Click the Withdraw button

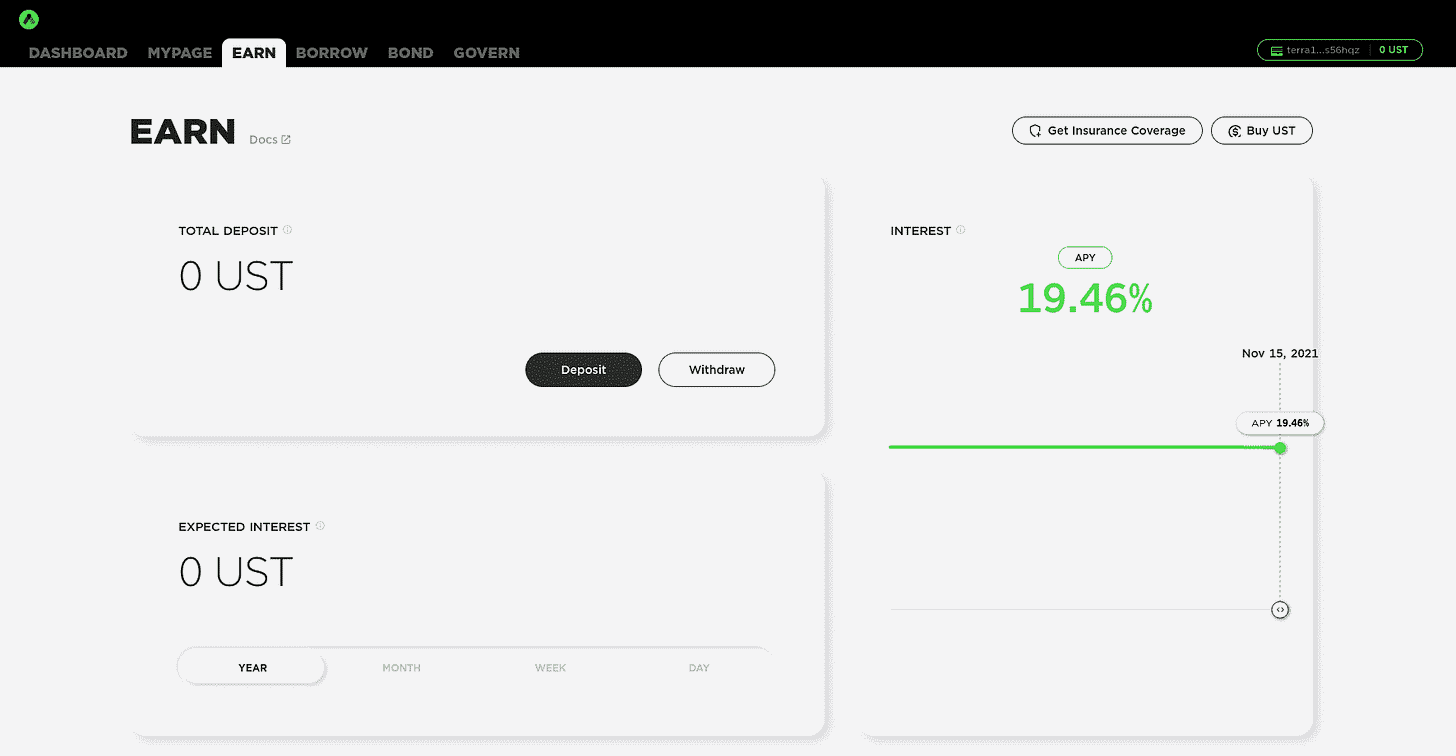716,370
